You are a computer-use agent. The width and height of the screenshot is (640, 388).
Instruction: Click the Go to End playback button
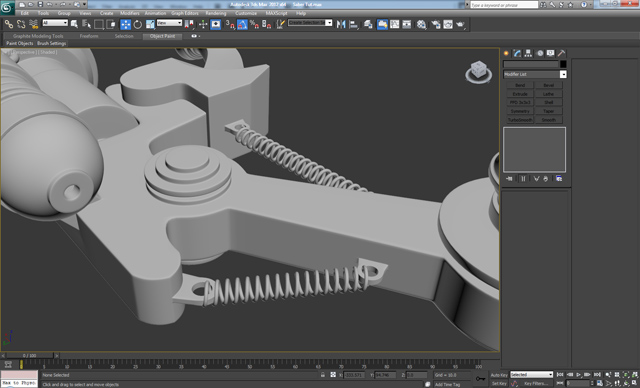[597, 375]
